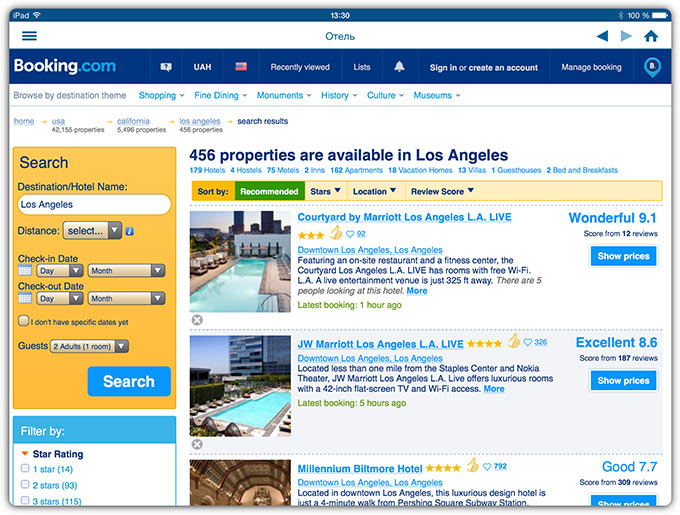The image size is (680, 515).
Task: Sort results by Recommended
Action: pos(269,191)
